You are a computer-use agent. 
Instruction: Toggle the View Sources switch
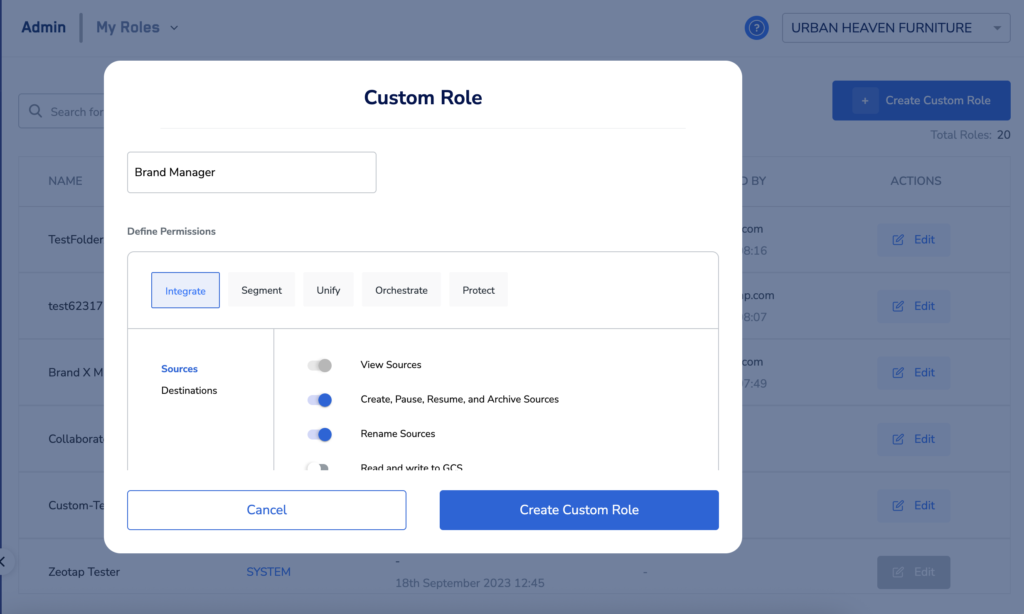319,365
